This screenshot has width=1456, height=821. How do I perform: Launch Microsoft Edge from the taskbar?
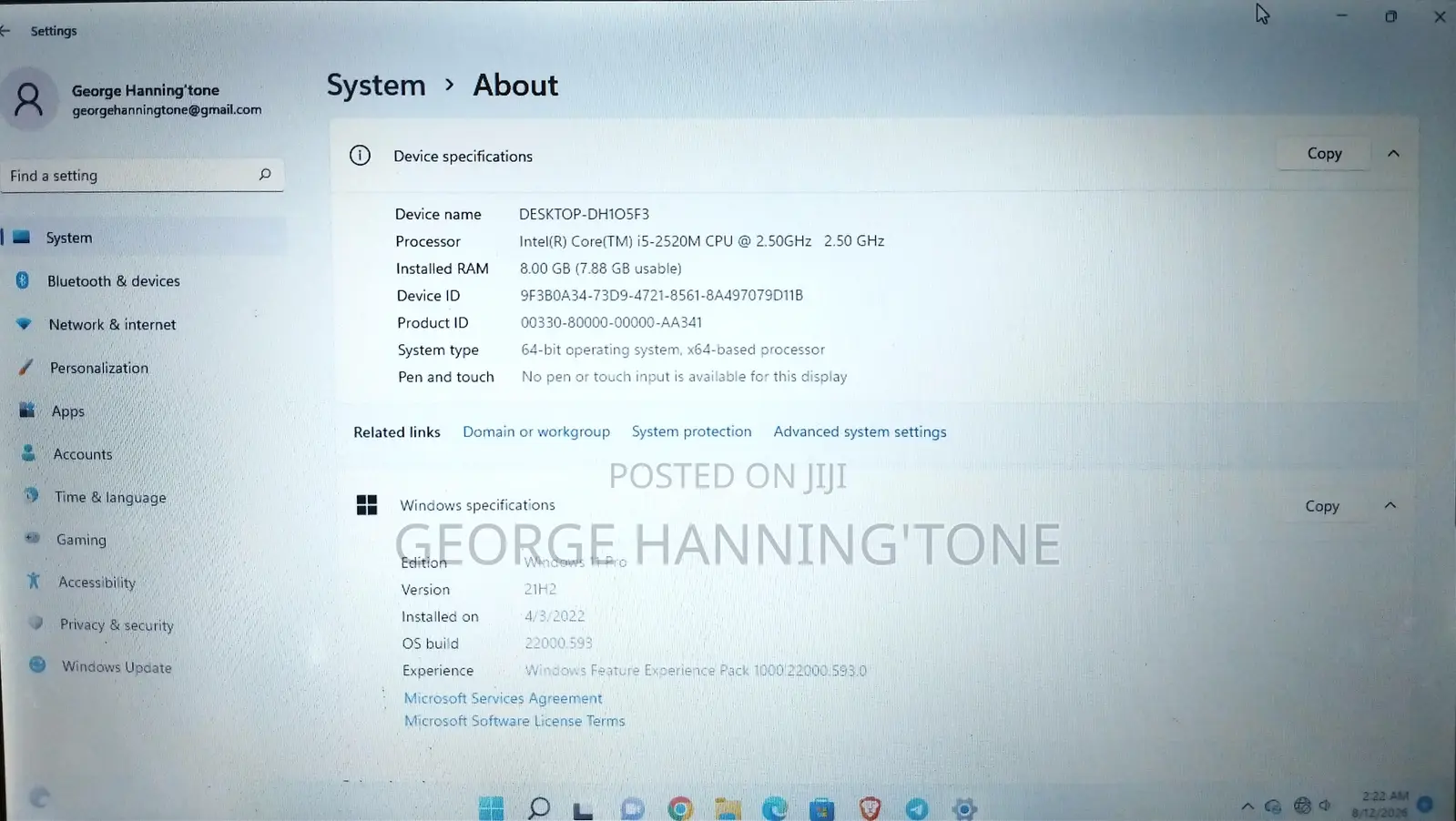775,808
